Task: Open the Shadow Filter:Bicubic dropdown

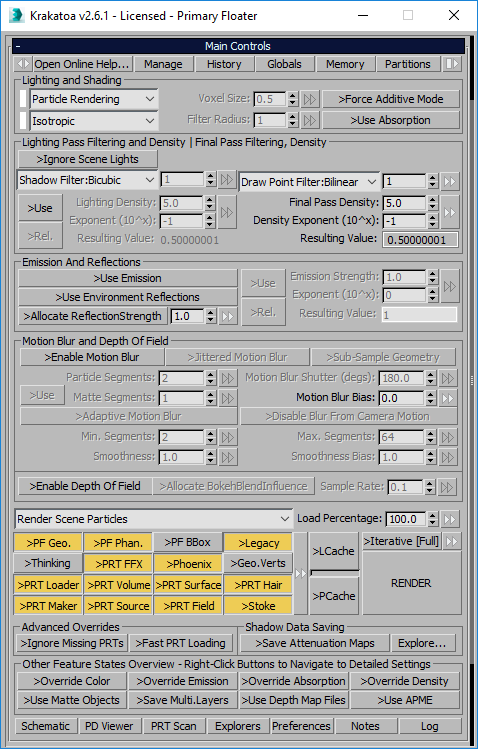Action: 87,180
